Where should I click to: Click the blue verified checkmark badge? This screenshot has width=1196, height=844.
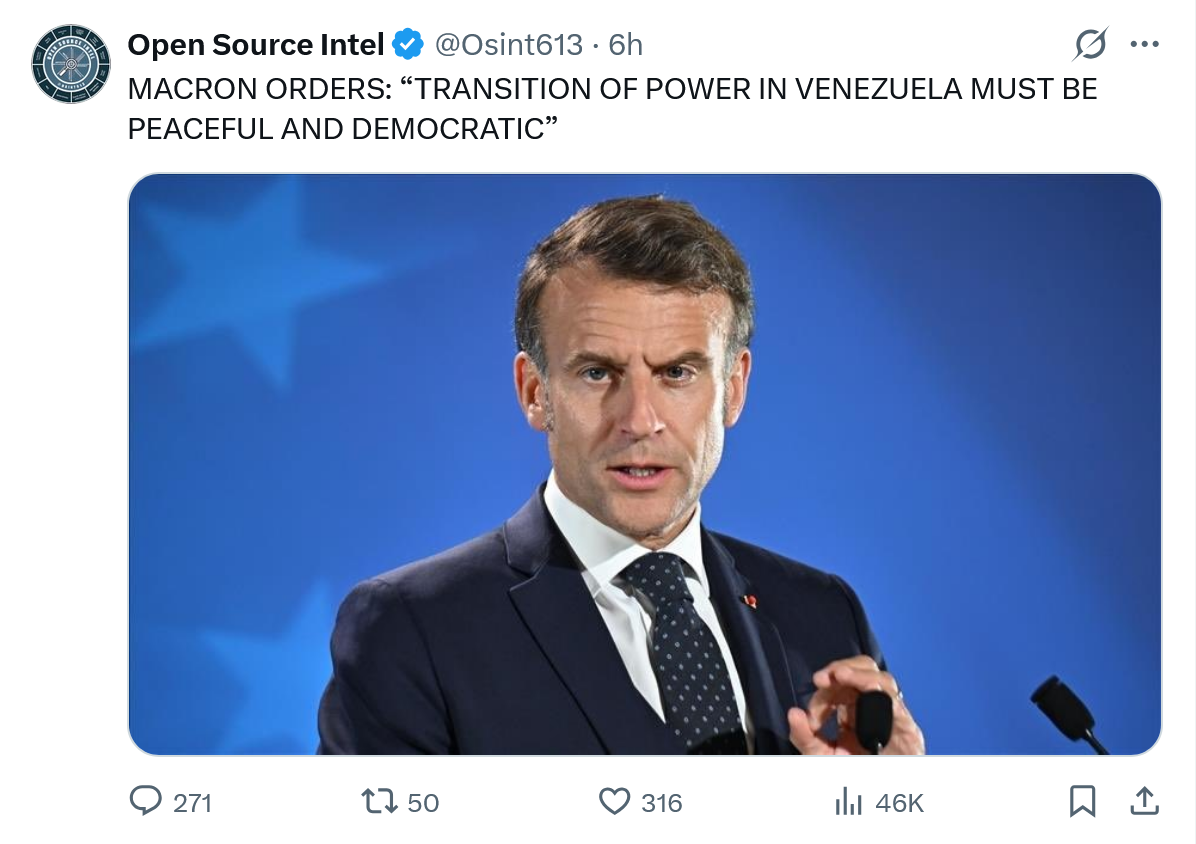click(407, 45)
